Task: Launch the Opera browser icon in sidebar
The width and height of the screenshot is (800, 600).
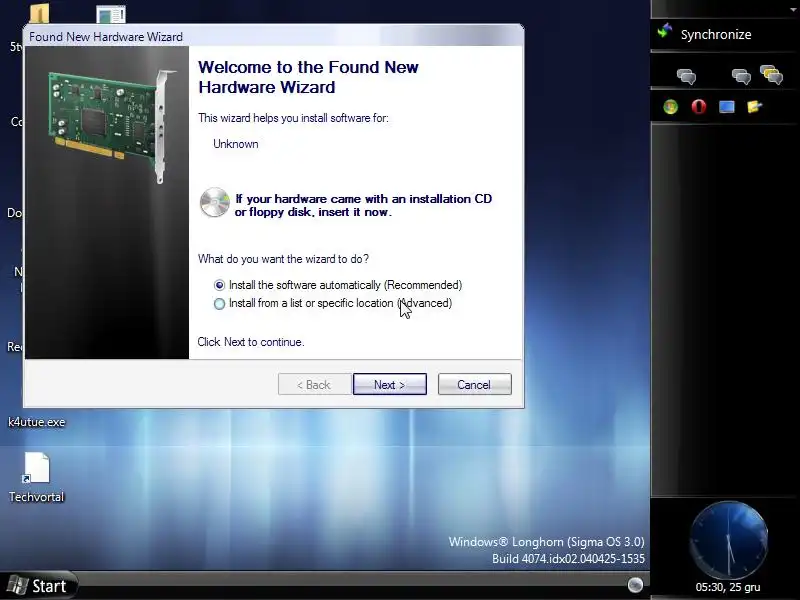Action: pyautogui.click(x=698, y=107)
